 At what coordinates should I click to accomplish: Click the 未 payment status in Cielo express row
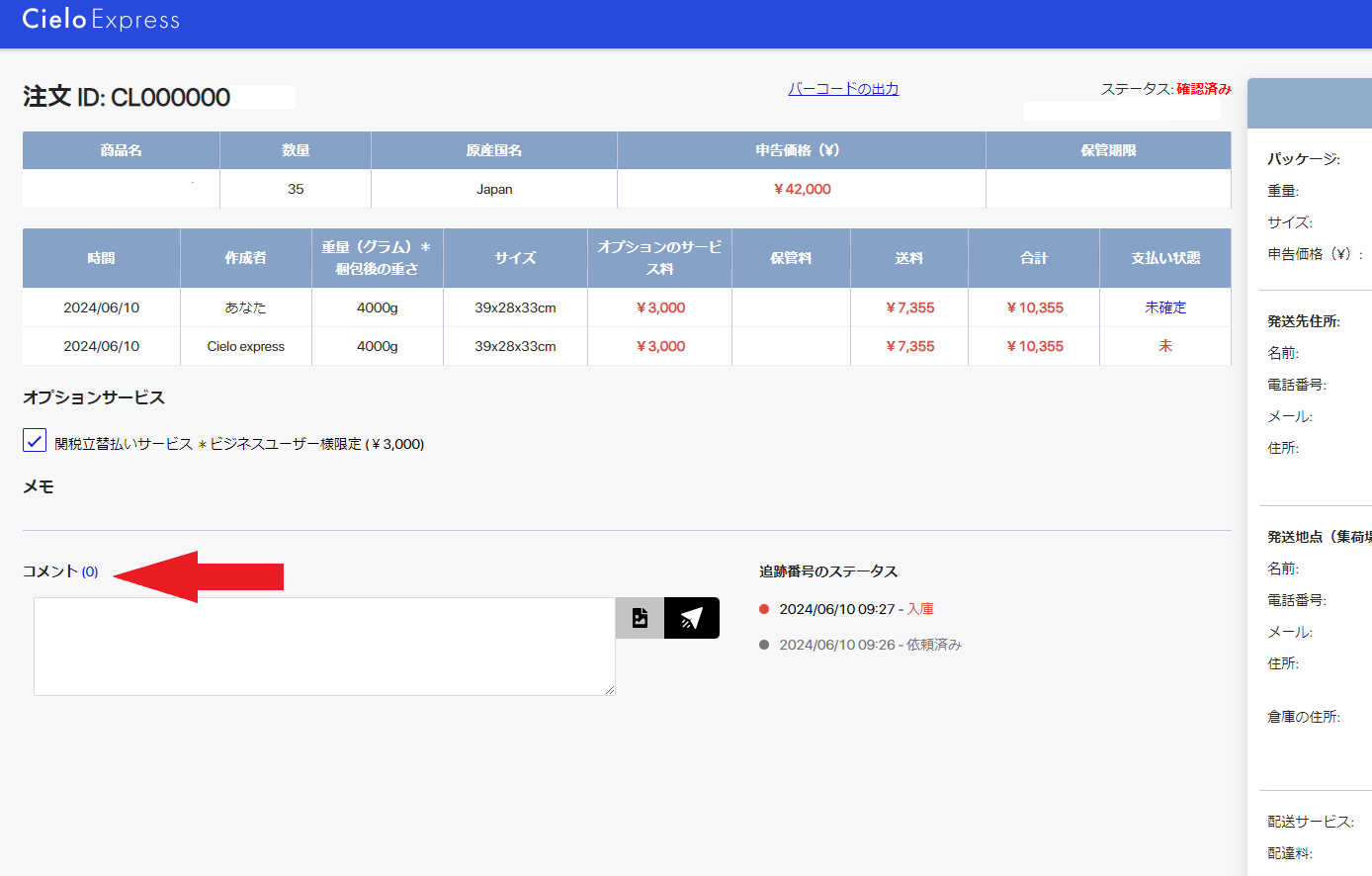[1165, 346]
